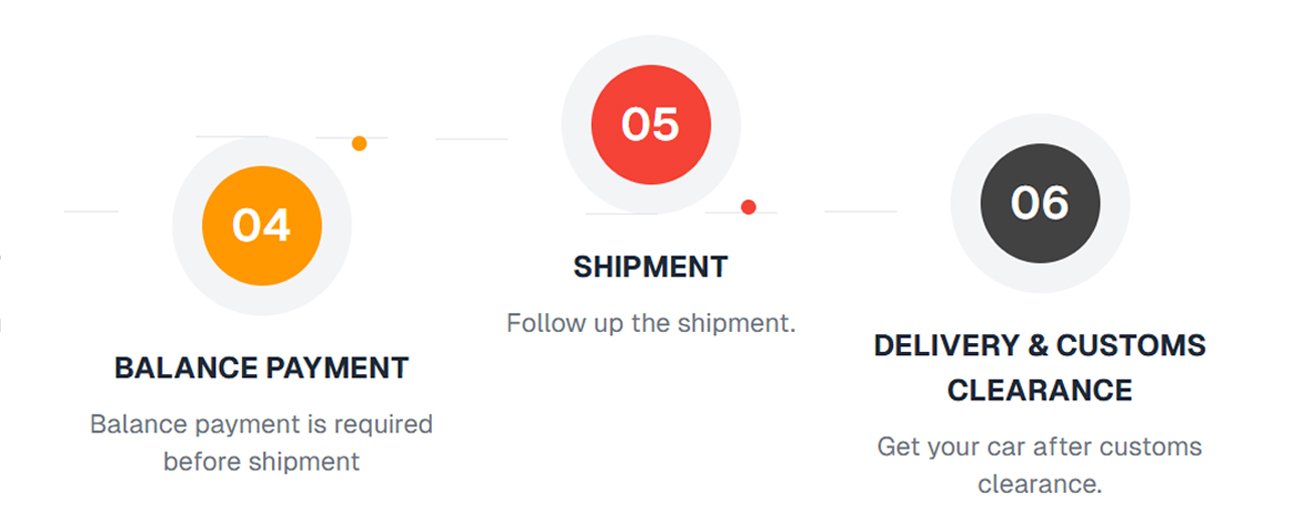The image size is (1302, 527).
Task: Open the BALANCE PAYMENT heading
Action: pos(262,368)
